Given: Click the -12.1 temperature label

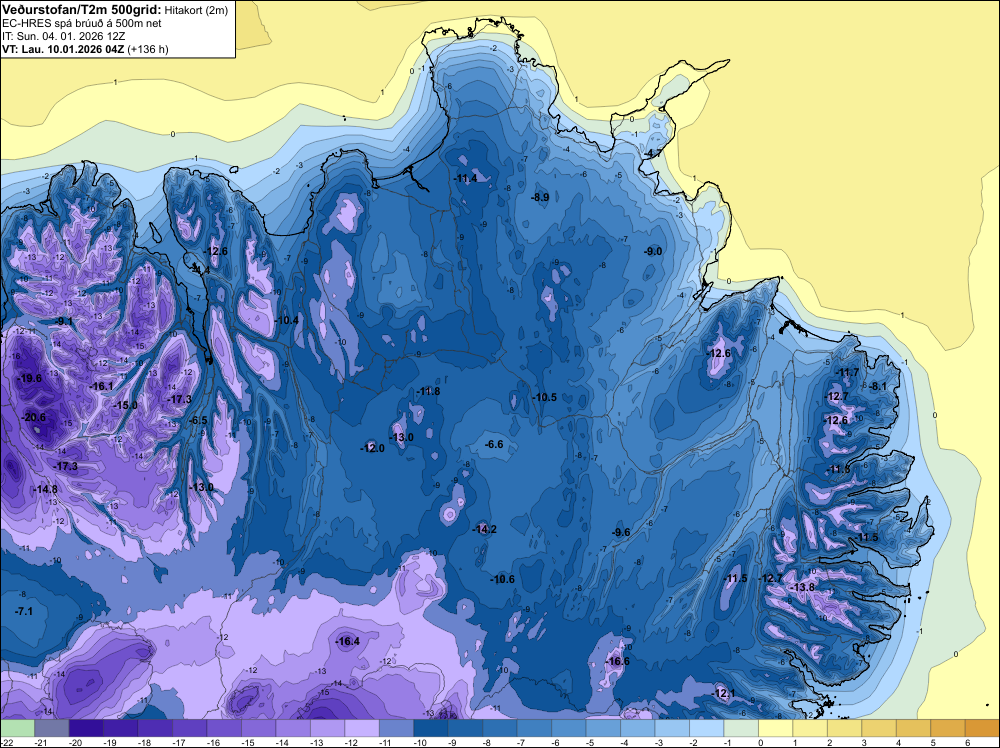Looking at the screenshot, I should [724, 693].
